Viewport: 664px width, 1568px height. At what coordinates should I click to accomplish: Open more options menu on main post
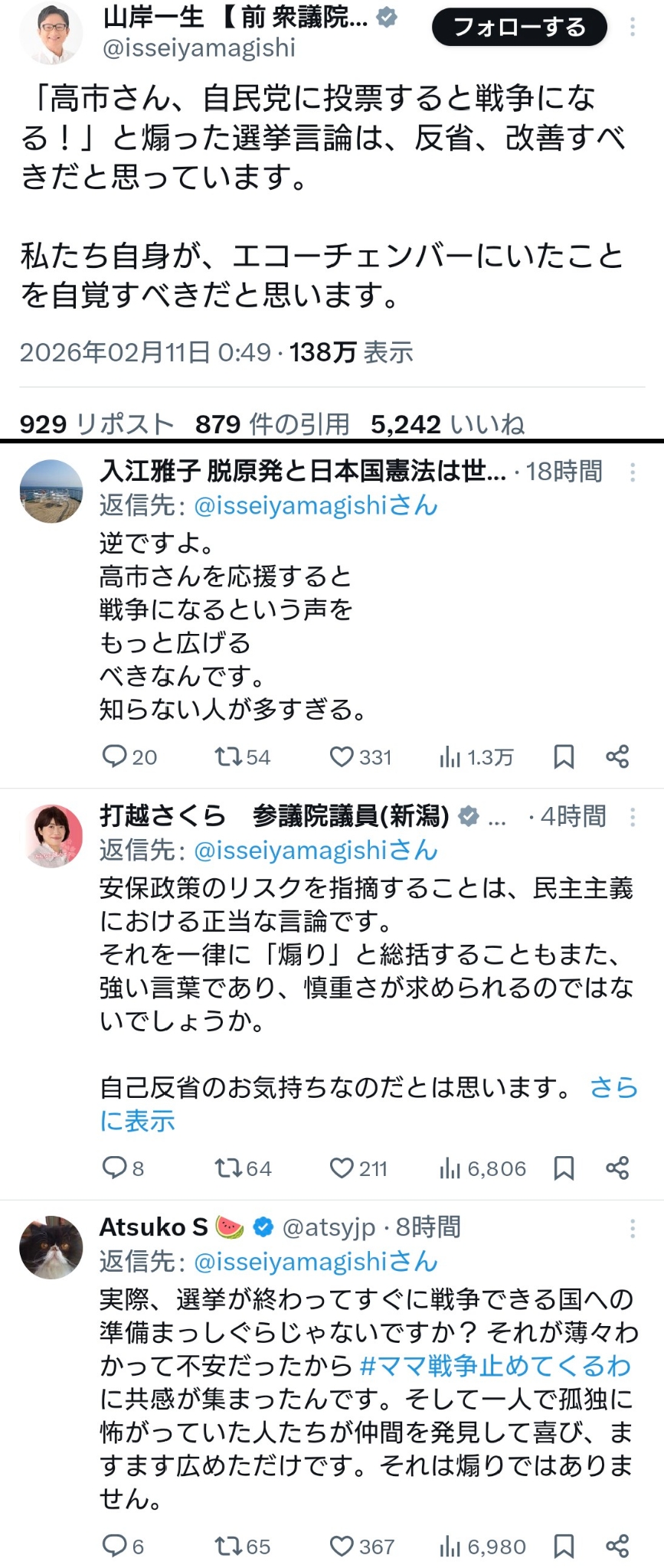pyautogui.click(x=633, y=28)
